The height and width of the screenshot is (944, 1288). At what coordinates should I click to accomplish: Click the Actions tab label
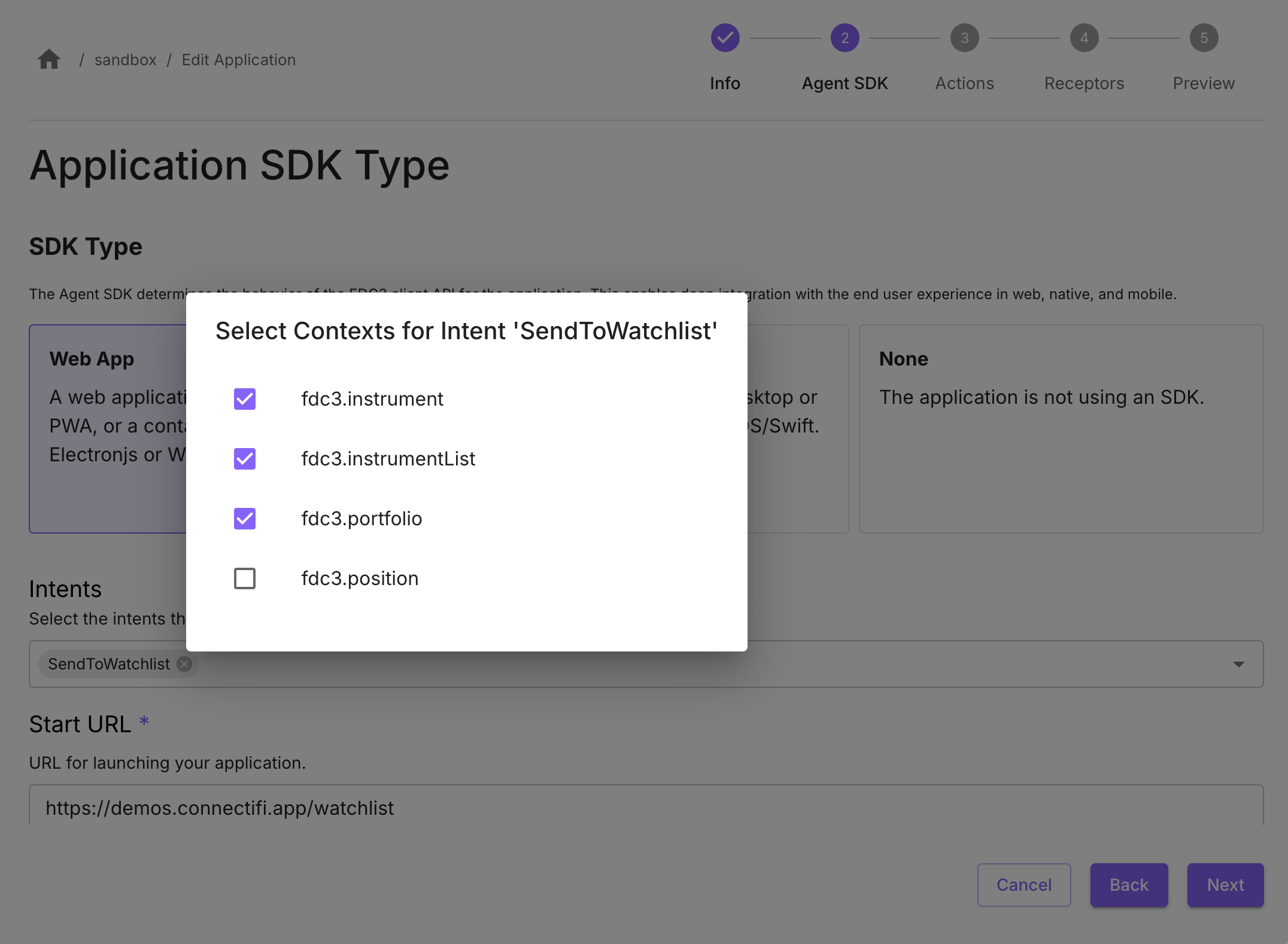[964, 83]
